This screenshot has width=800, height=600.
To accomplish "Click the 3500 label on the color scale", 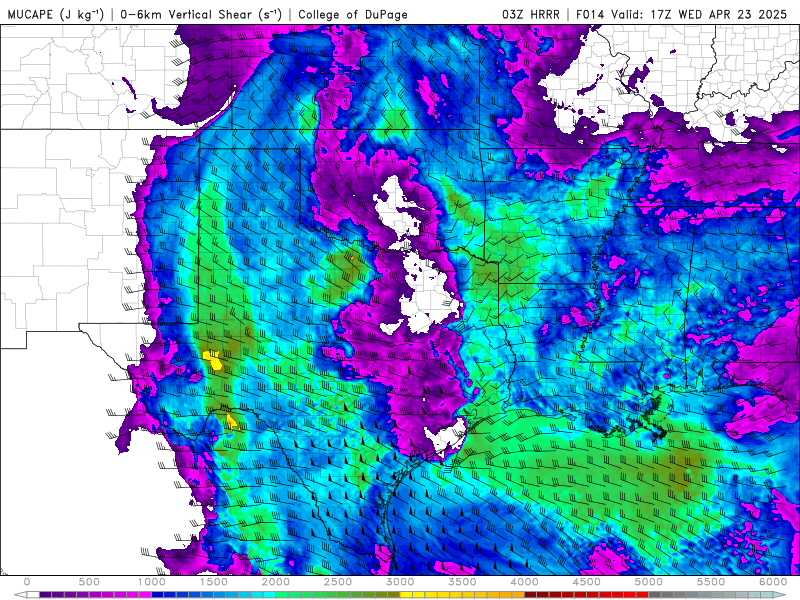I will tap(462, 582).
